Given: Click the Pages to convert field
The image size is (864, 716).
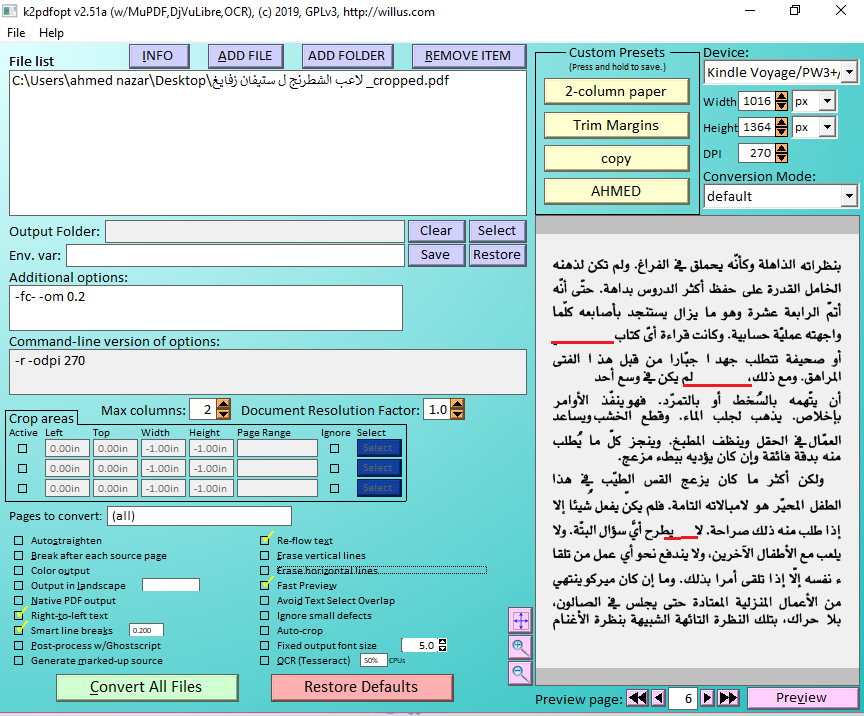Looking at the screenshot, I should pyautogui.click(x=199, y=516).
